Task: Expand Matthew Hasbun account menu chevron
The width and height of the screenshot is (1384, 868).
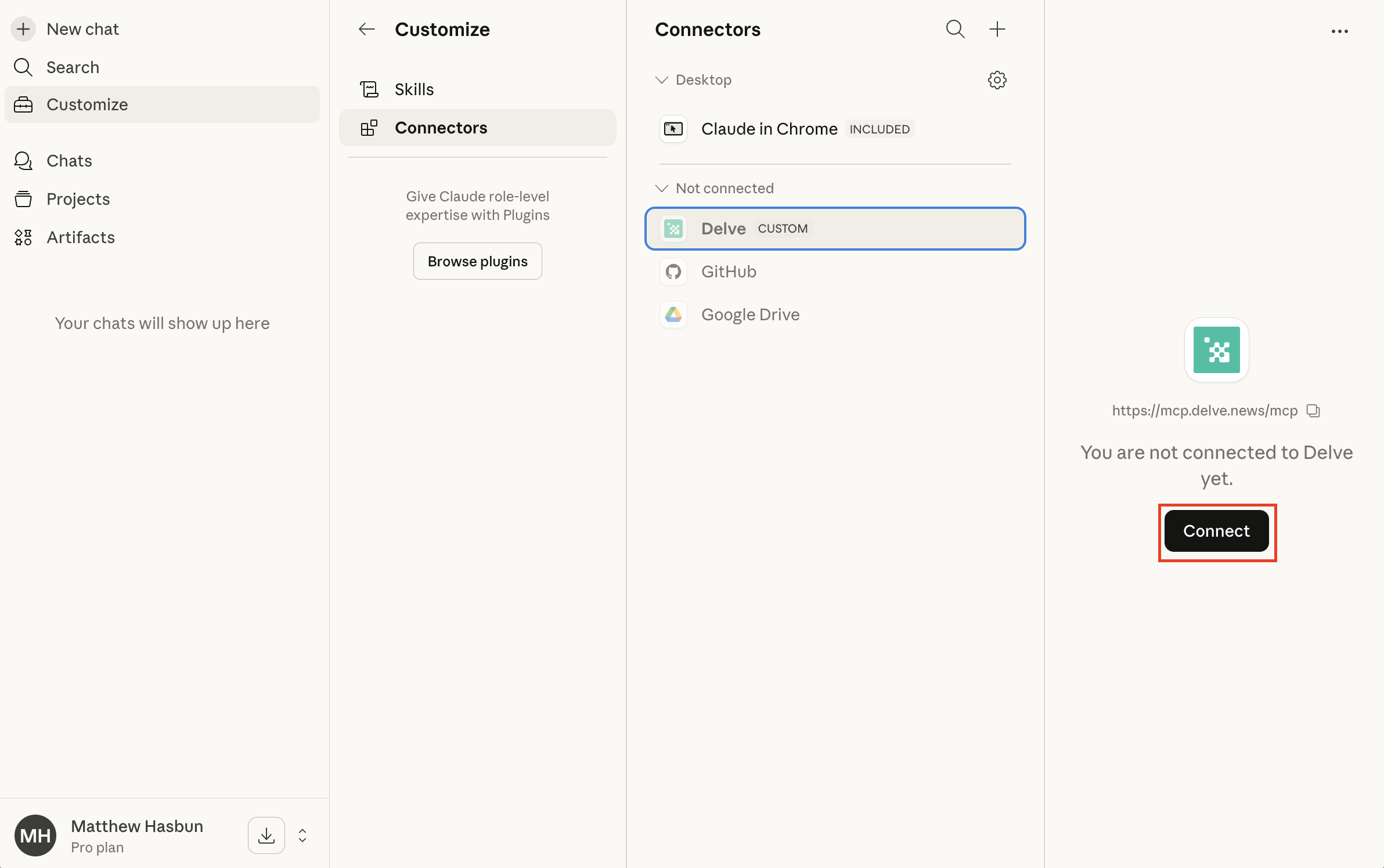Action: click(x=302, y=836)
